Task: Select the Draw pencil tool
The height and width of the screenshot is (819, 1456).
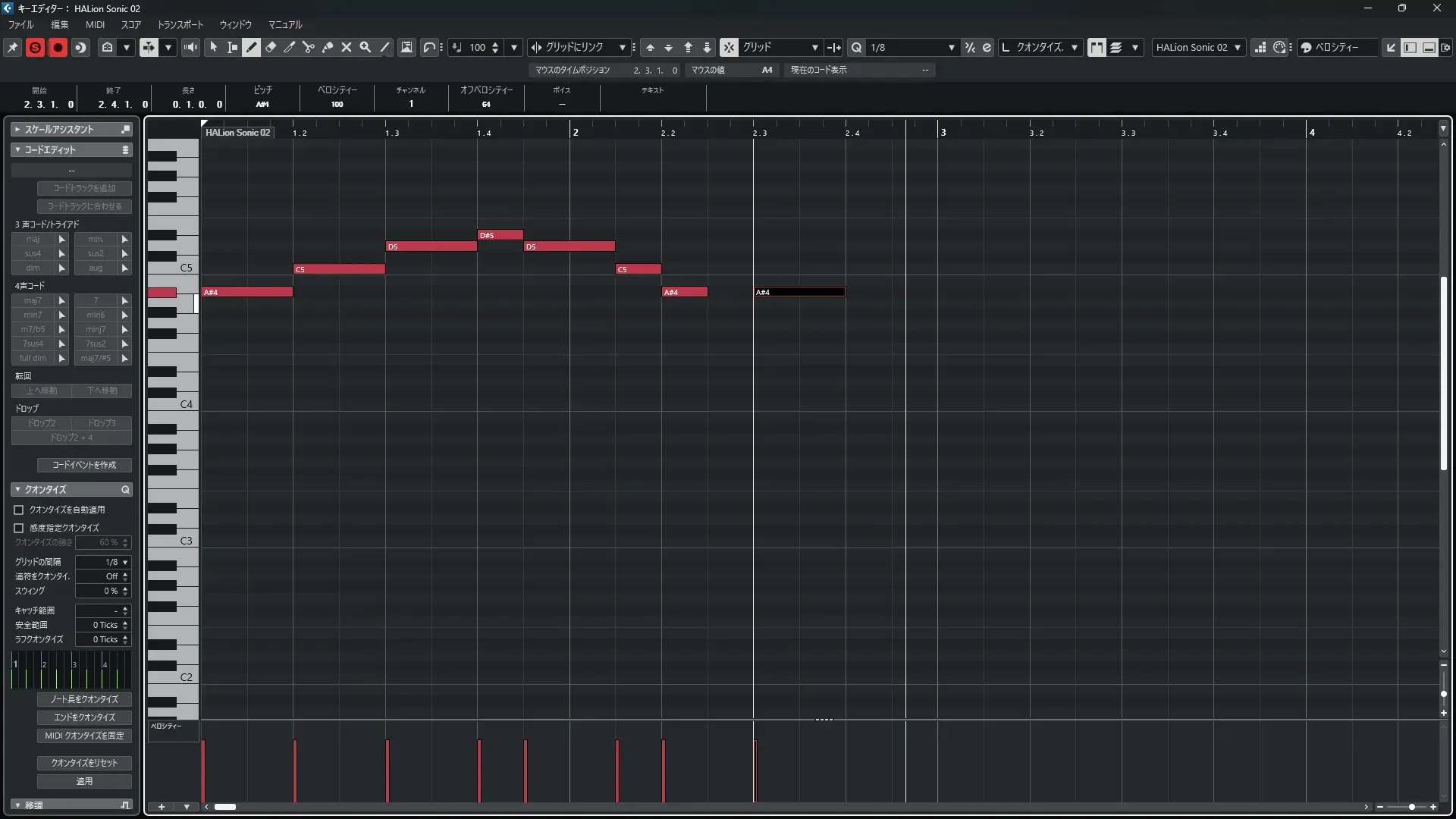Action: pos(251,47)
